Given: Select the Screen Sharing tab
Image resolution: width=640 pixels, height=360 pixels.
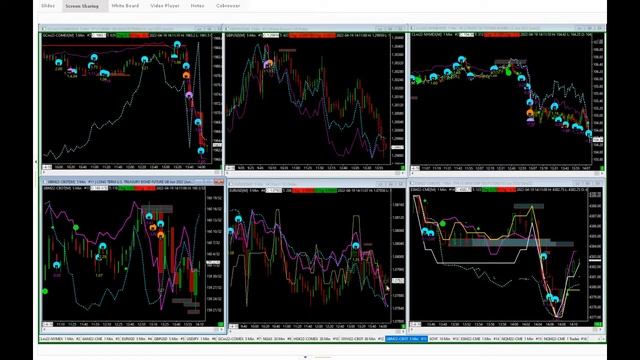Looking at the screenshot, I should coord(82,6).
